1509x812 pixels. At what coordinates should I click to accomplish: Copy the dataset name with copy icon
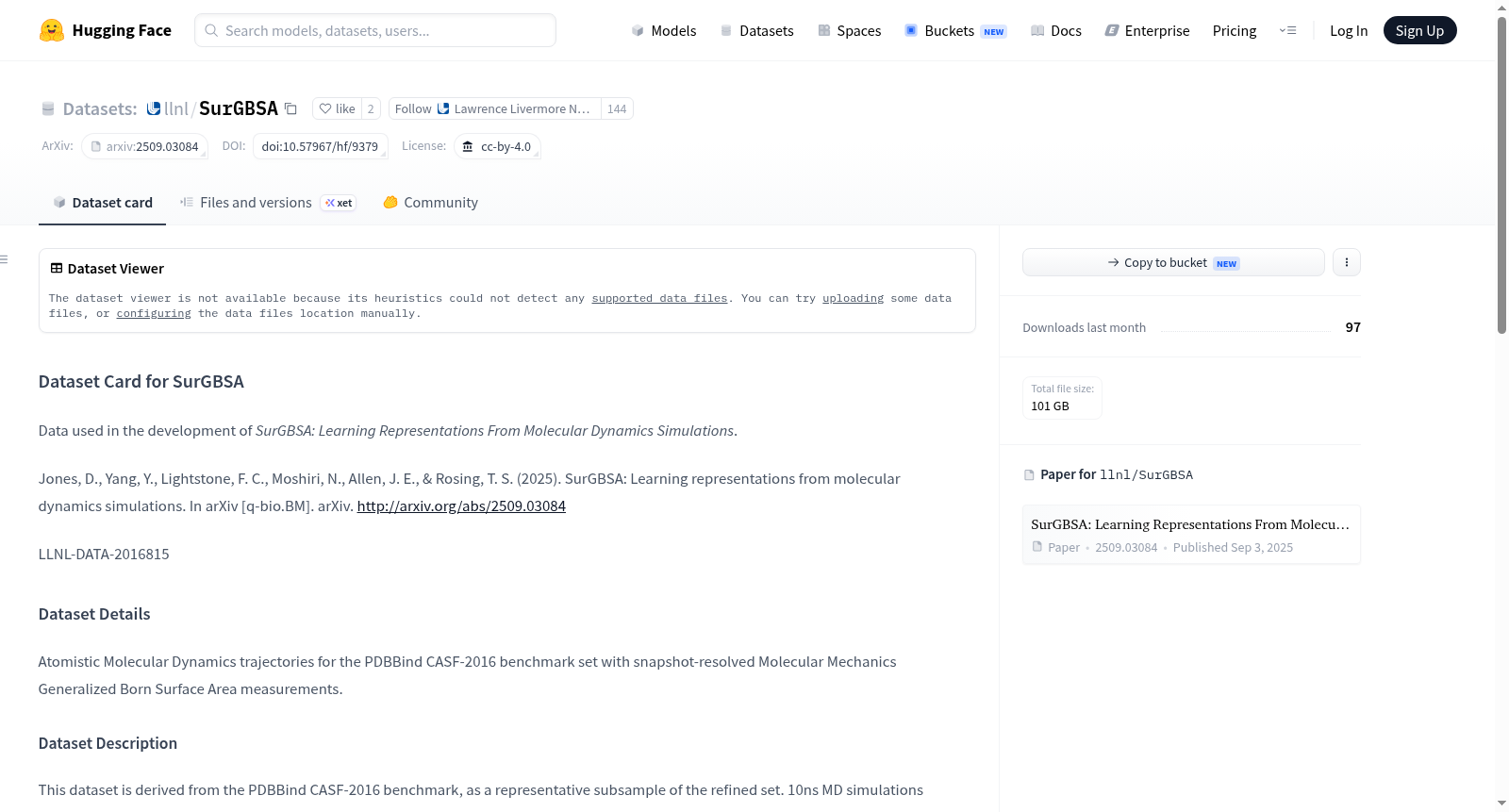pos(290,109)
